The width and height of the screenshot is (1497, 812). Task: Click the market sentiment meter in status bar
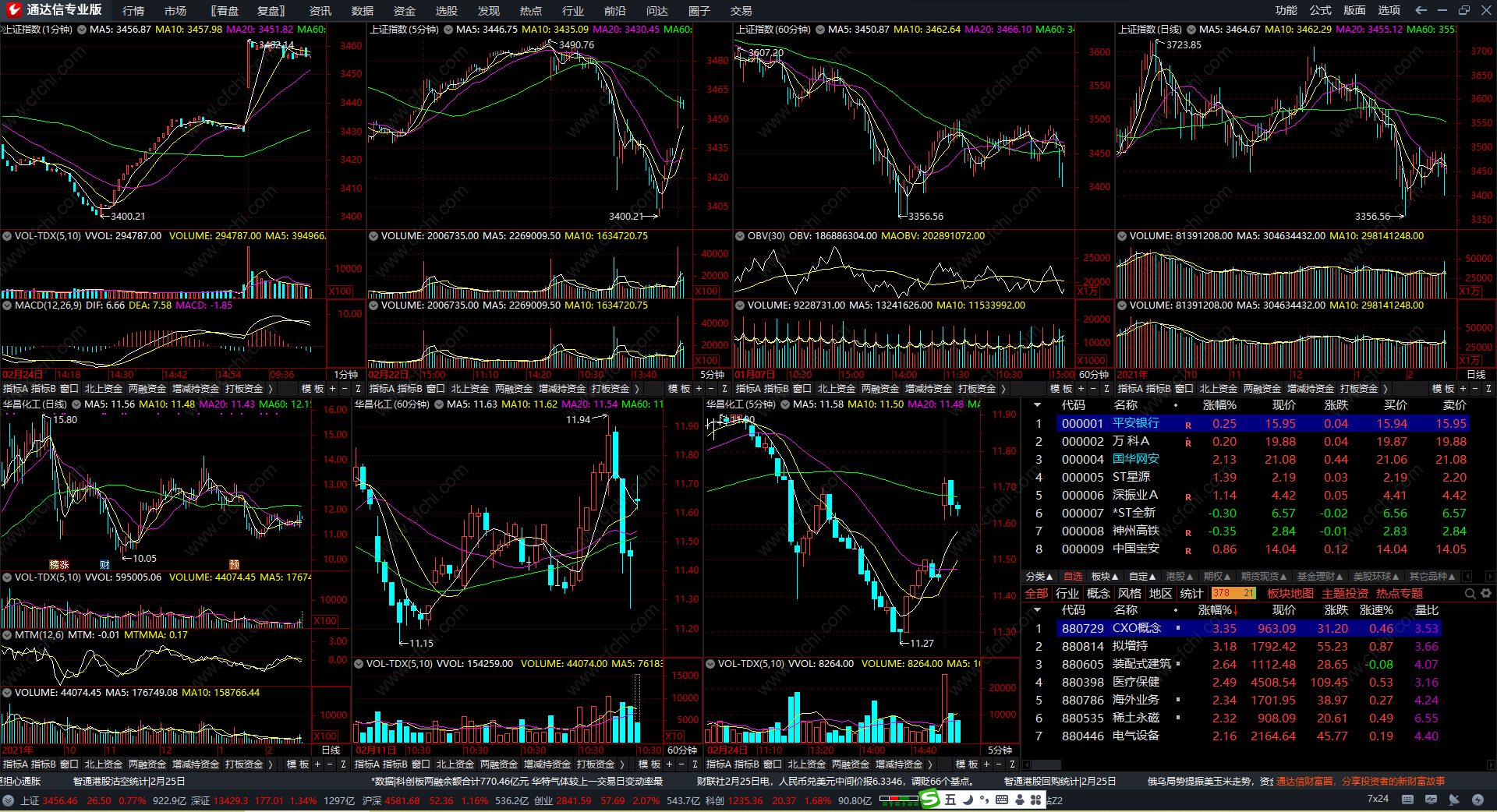click(x=899, y=800)
